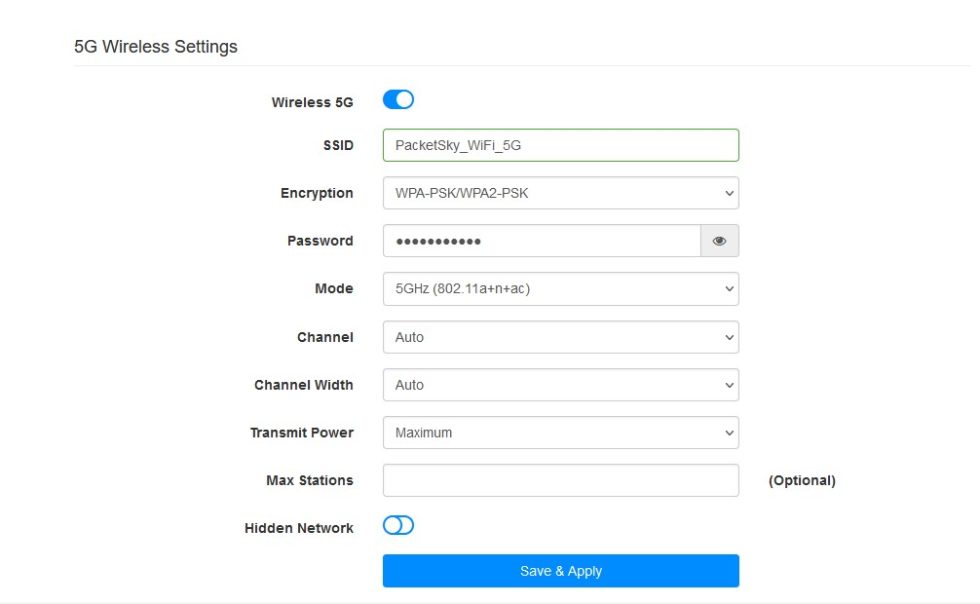Enable the Hidden Network toggle
This screenshot has height=604, width=980.
pyautogui.click(x=398, y=526)
